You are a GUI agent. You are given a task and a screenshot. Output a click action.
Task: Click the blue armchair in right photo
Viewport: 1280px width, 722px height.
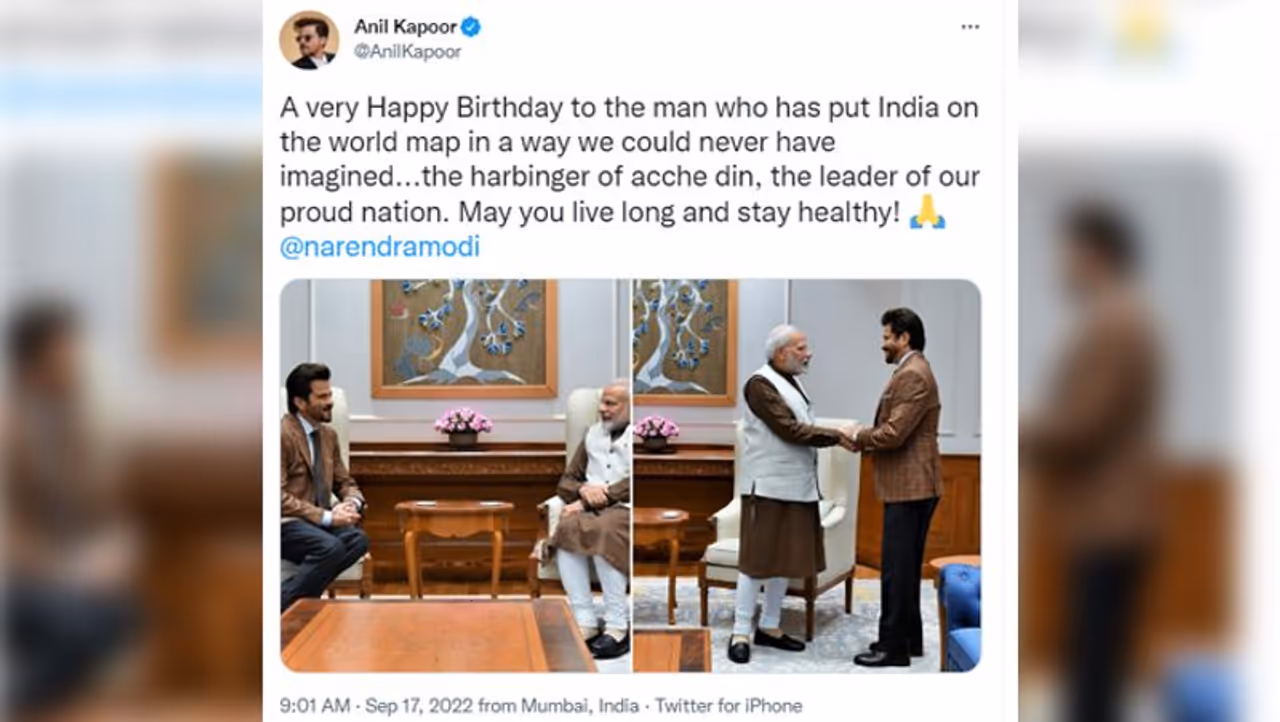tap(959, 616)
